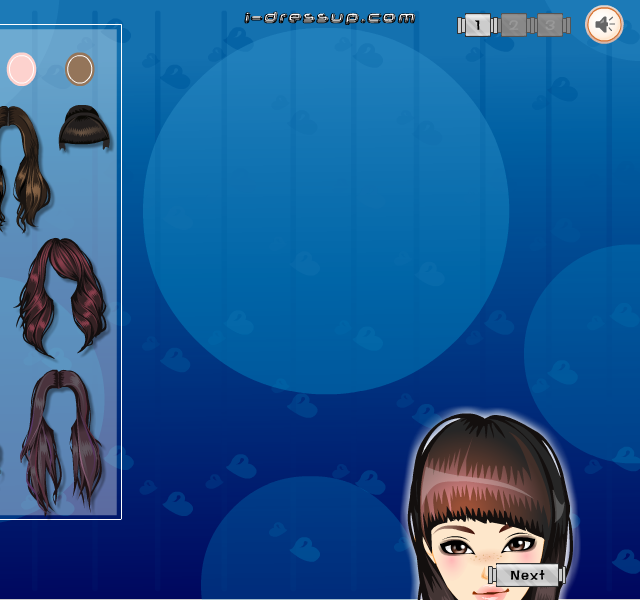Click the girl character's face

tap(488, 559)
